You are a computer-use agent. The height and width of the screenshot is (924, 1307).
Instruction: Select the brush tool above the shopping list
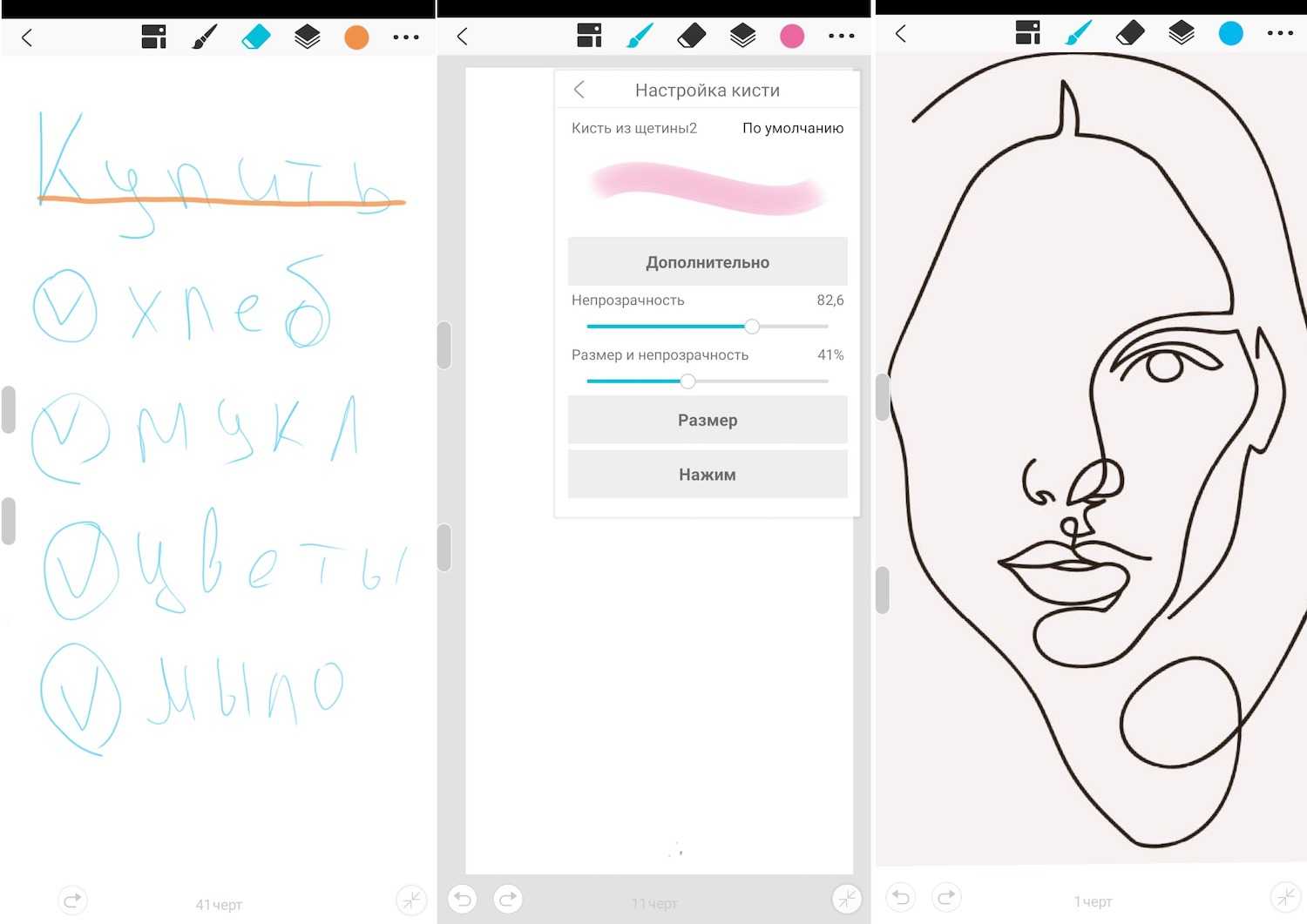coord(204,37)
